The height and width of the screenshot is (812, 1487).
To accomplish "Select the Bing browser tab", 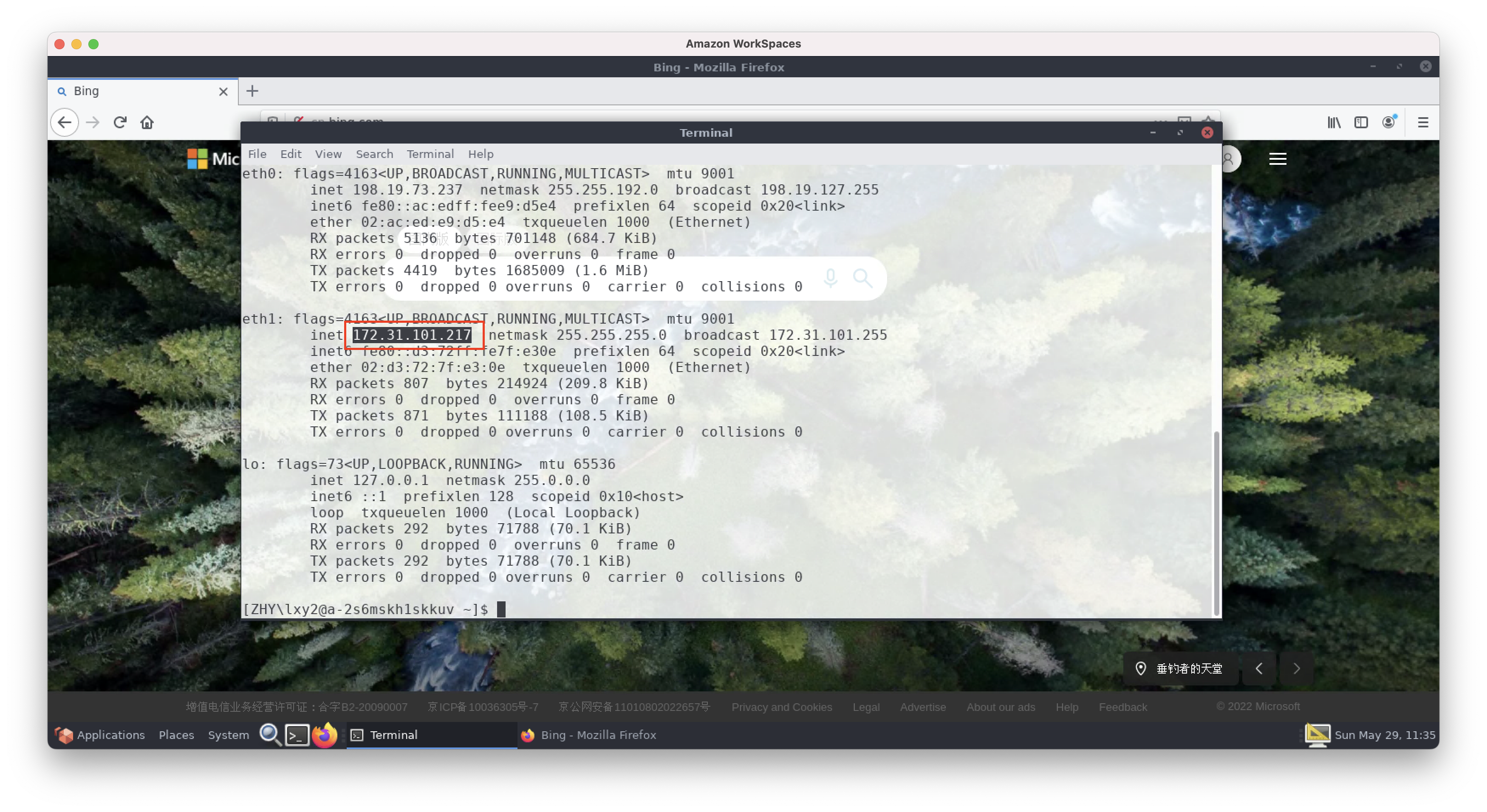I will click(143, 91).
